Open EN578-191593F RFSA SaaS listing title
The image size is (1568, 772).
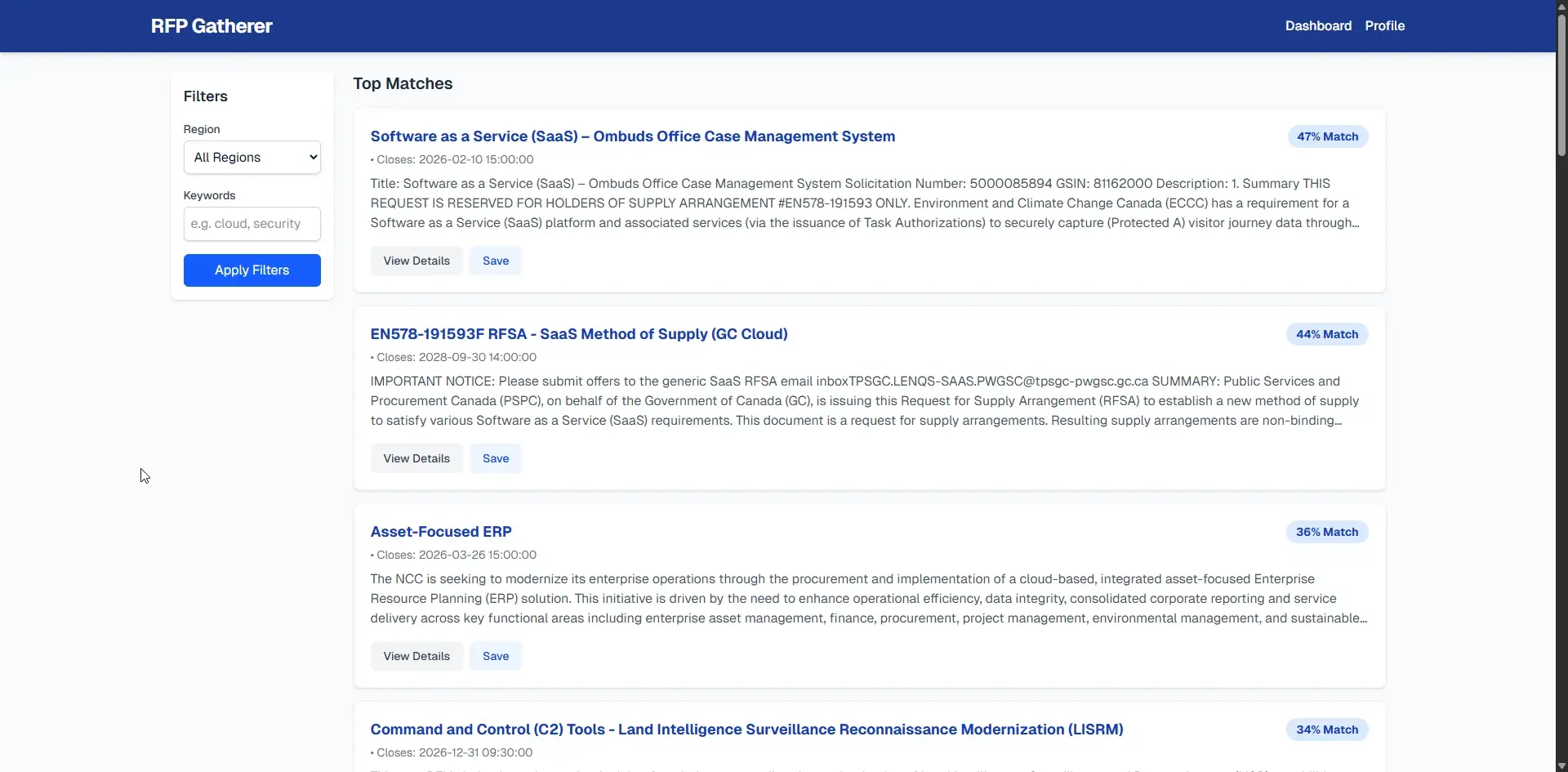pyautogui.click(x=578, y=334)
